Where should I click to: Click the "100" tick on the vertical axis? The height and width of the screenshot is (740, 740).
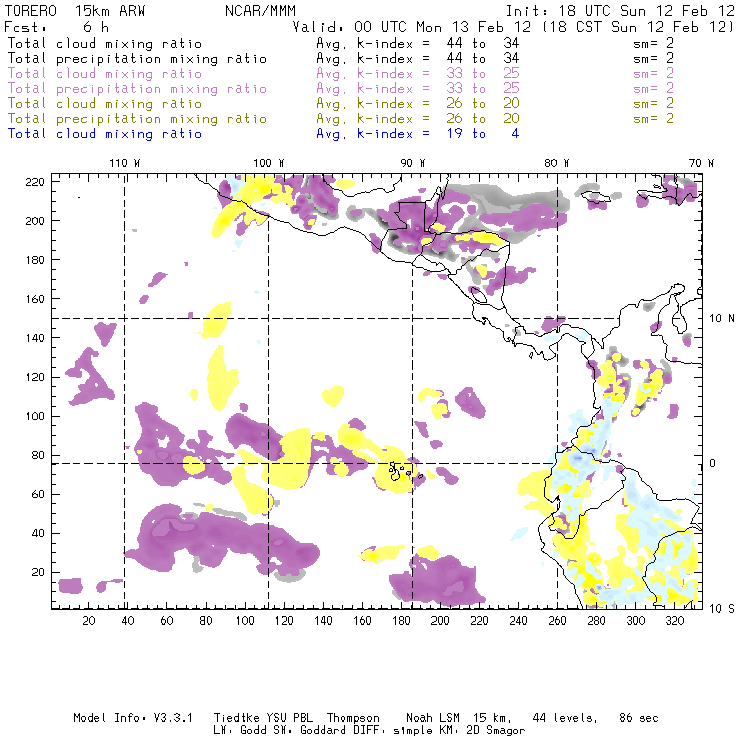click(x=34, y=416)
